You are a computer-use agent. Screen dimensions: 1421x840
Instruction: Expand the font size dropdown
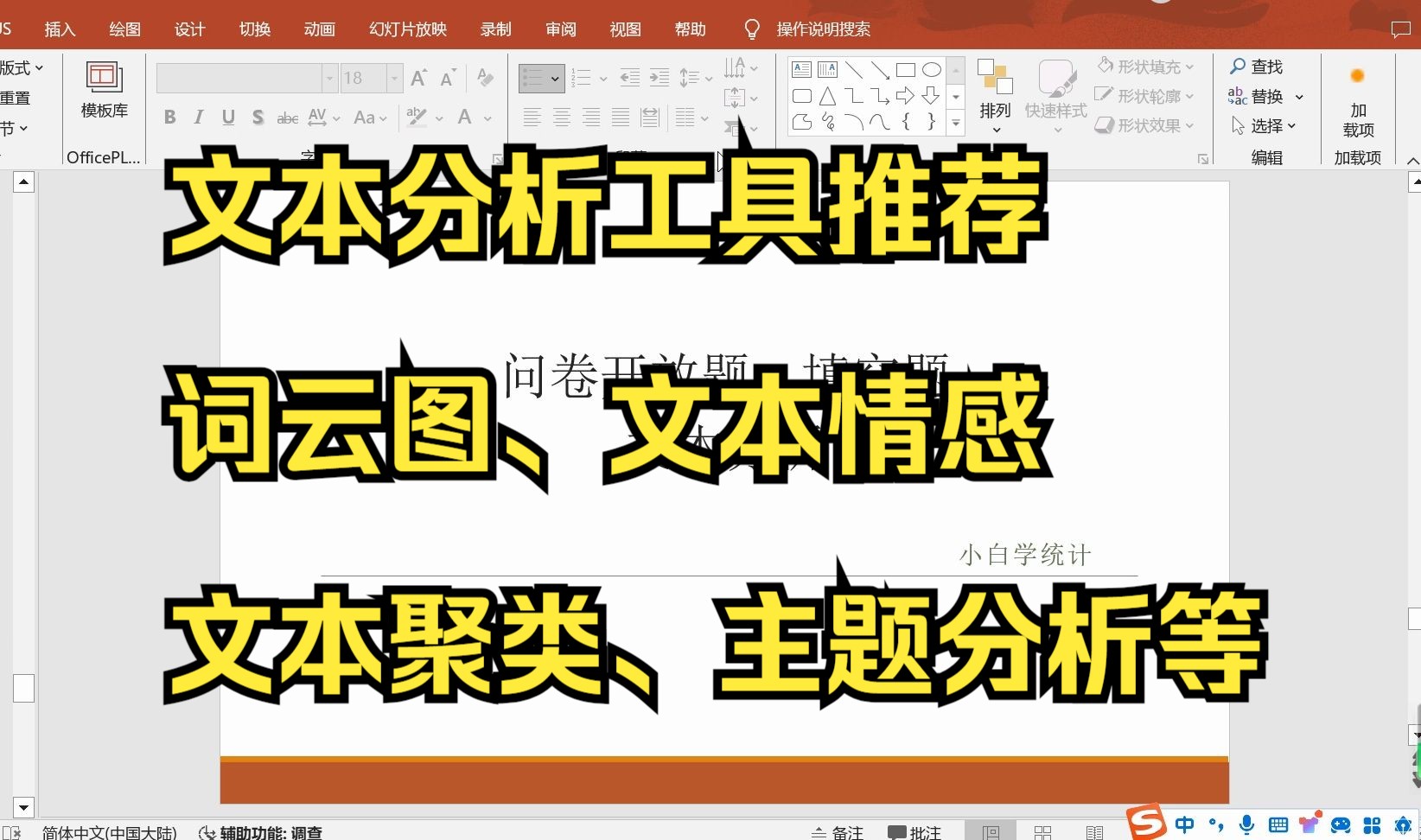point(395,79)
